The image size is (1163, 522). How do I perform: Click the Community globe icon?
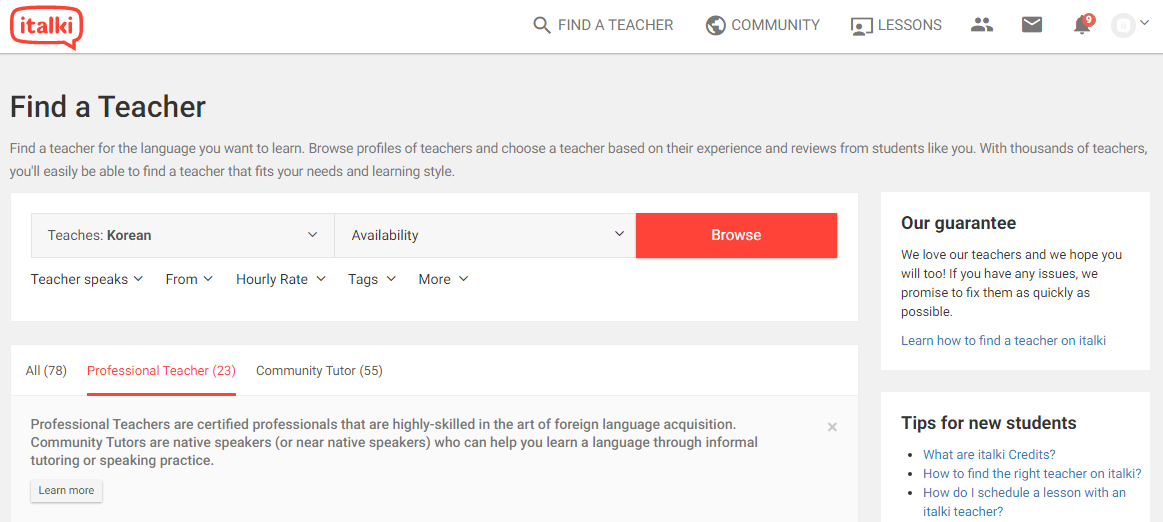coord(716,25)
